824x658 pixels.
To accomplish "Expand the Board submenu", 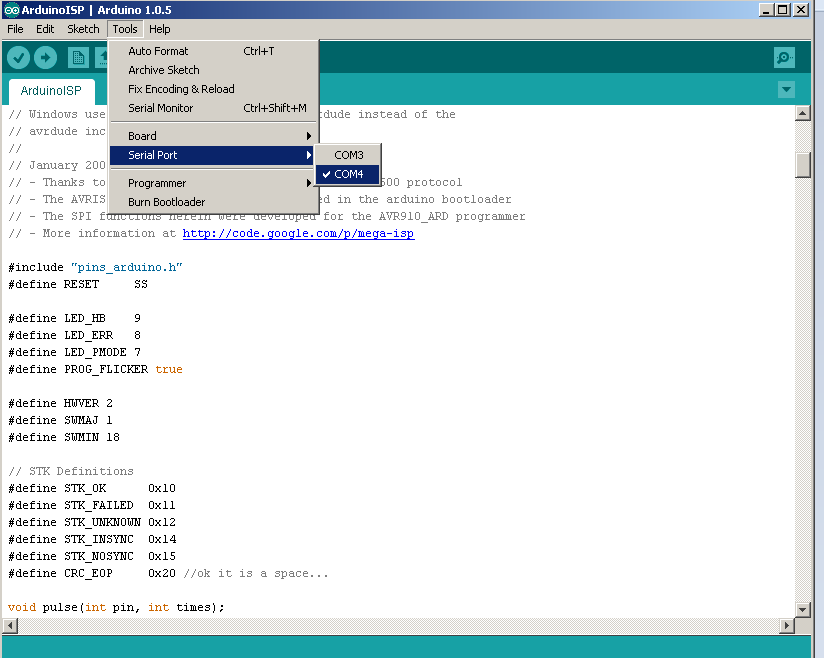I will click(x=213, y=136).
